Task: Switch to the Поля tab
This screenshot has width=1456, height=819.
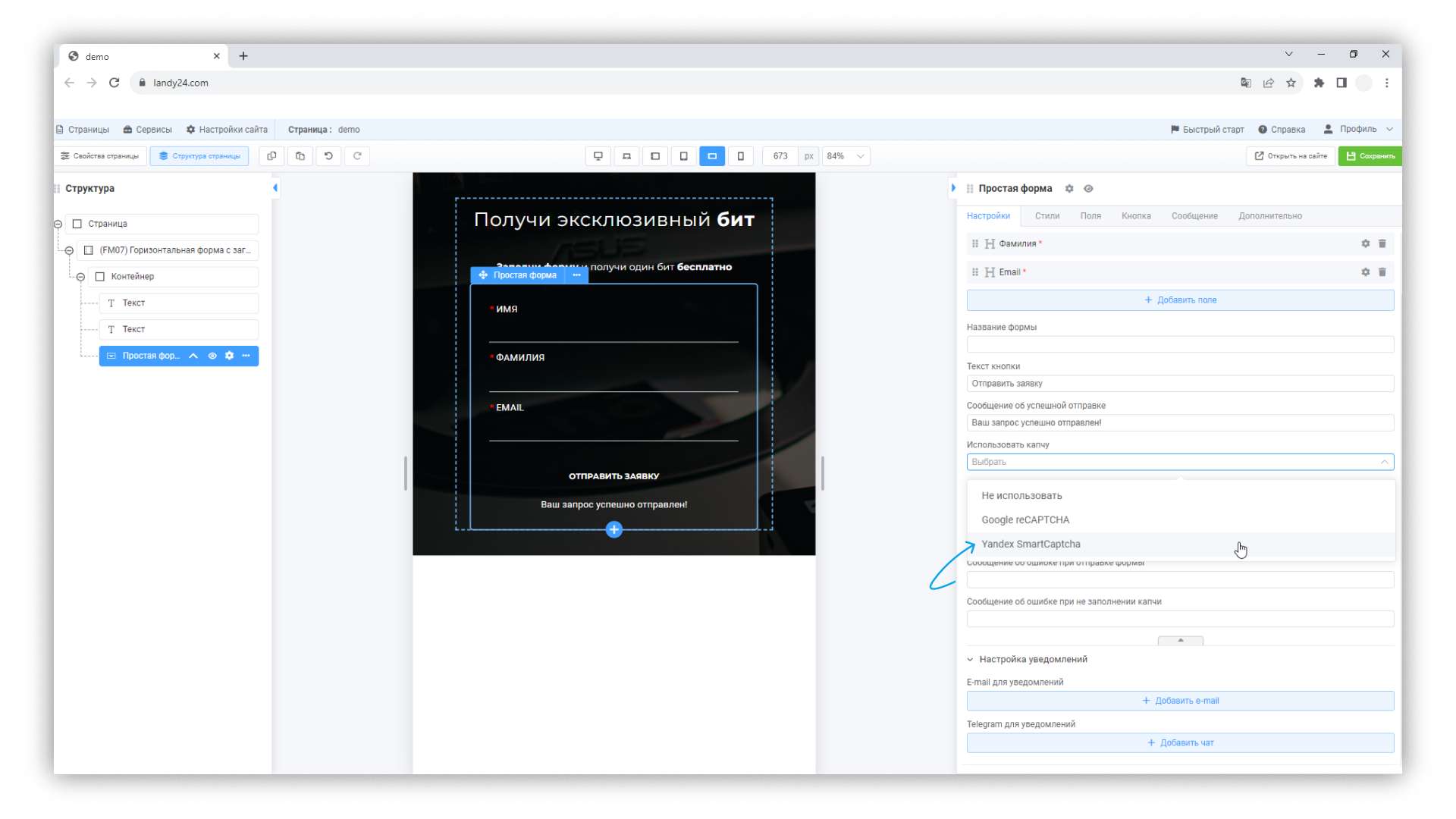Action: (x=1090, y=216)
